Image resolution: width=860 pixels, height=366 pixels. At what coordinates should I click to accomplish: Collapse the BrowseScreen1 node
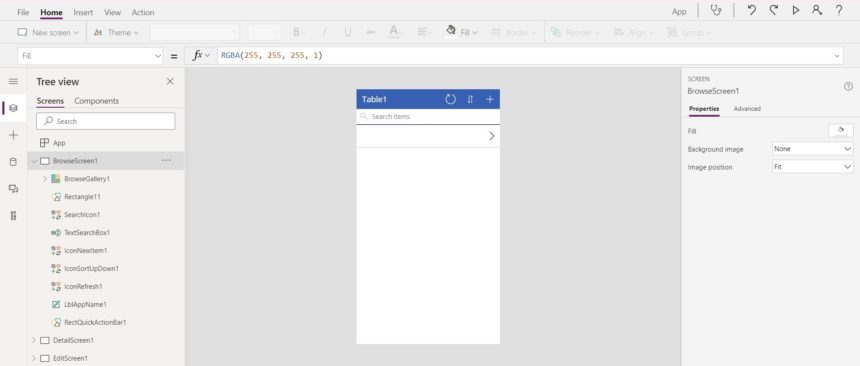(34, 161)
